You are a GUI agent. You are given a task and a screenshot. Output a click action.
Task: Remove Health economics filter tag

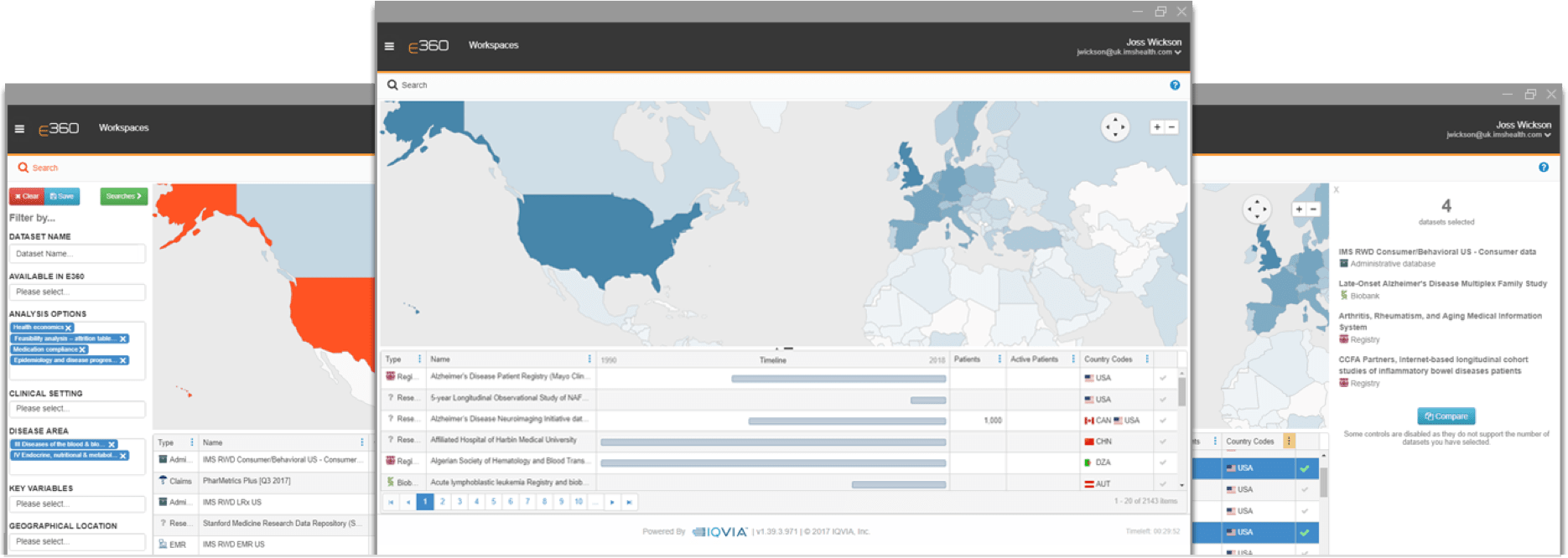pyautogui.click(x=69, y=328)
